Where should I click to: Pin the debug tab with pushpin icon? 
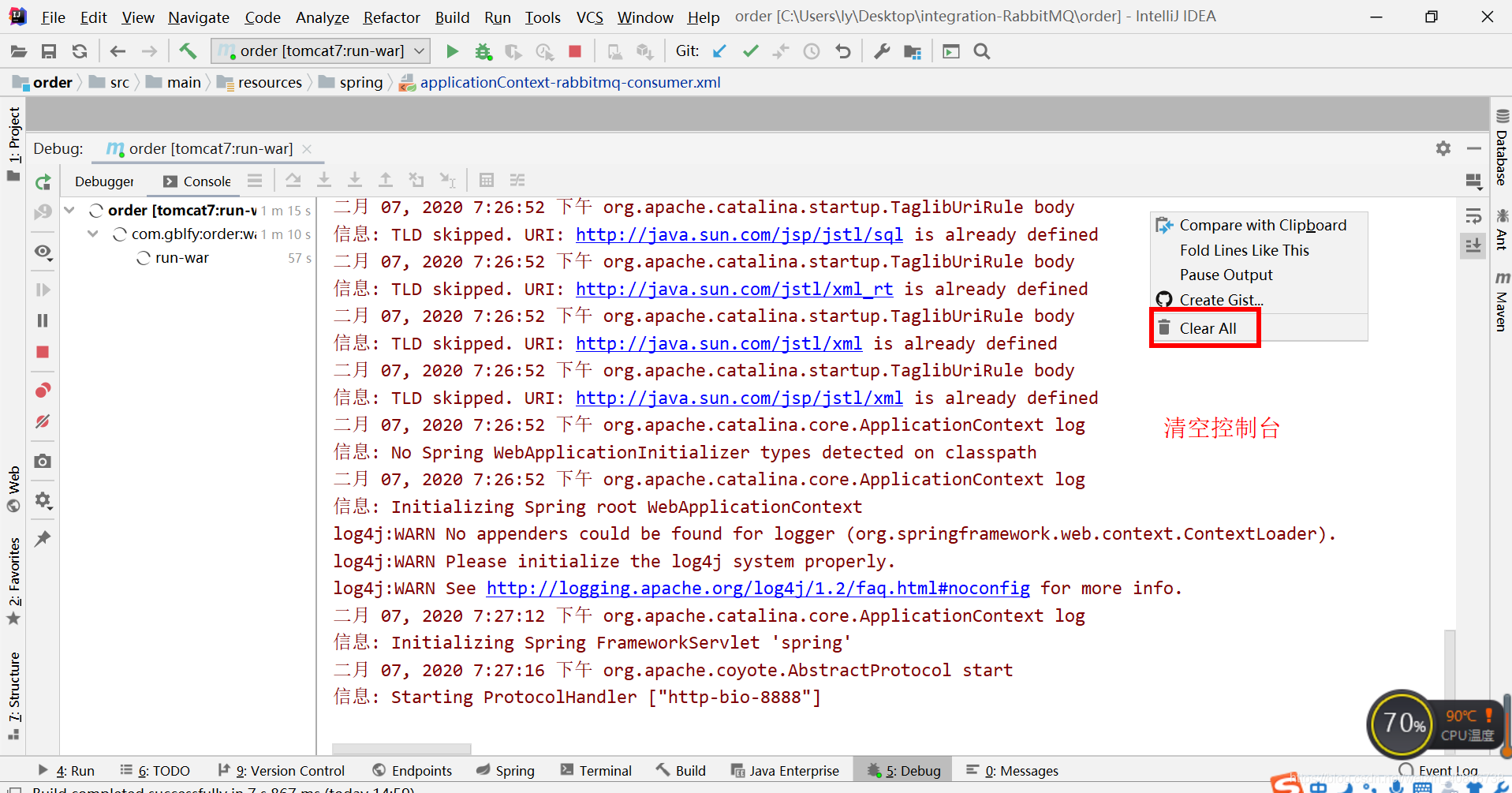click(x=43, y=539)
